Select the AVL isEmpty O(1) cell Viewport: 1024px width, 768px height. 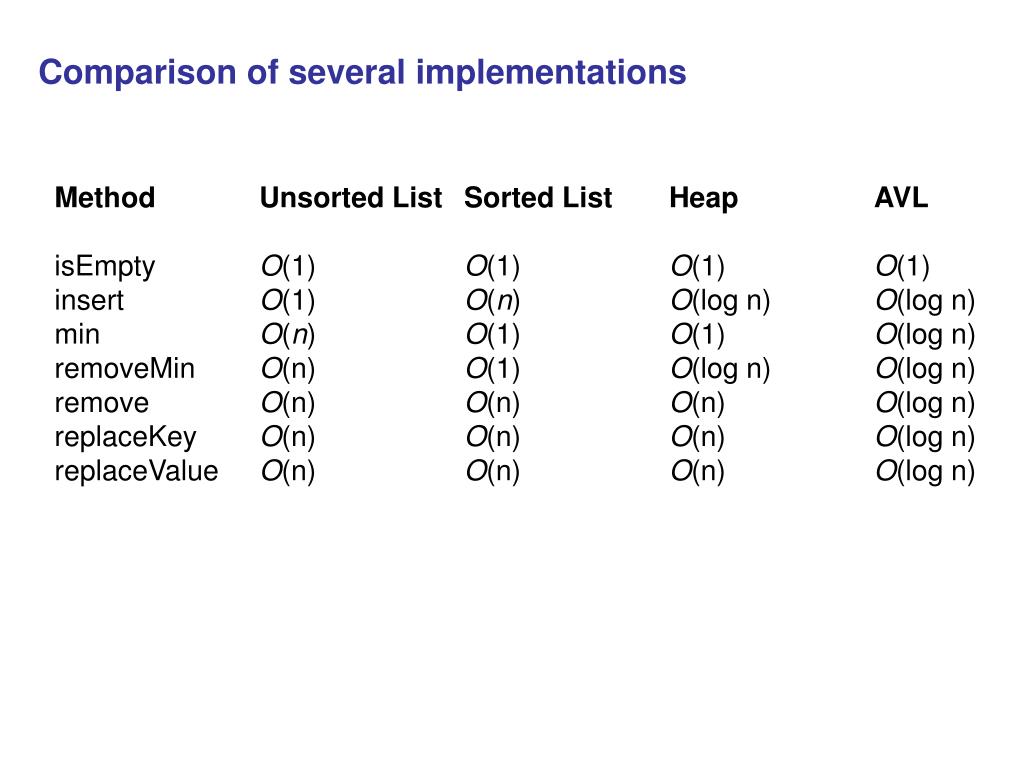(903, 266)
